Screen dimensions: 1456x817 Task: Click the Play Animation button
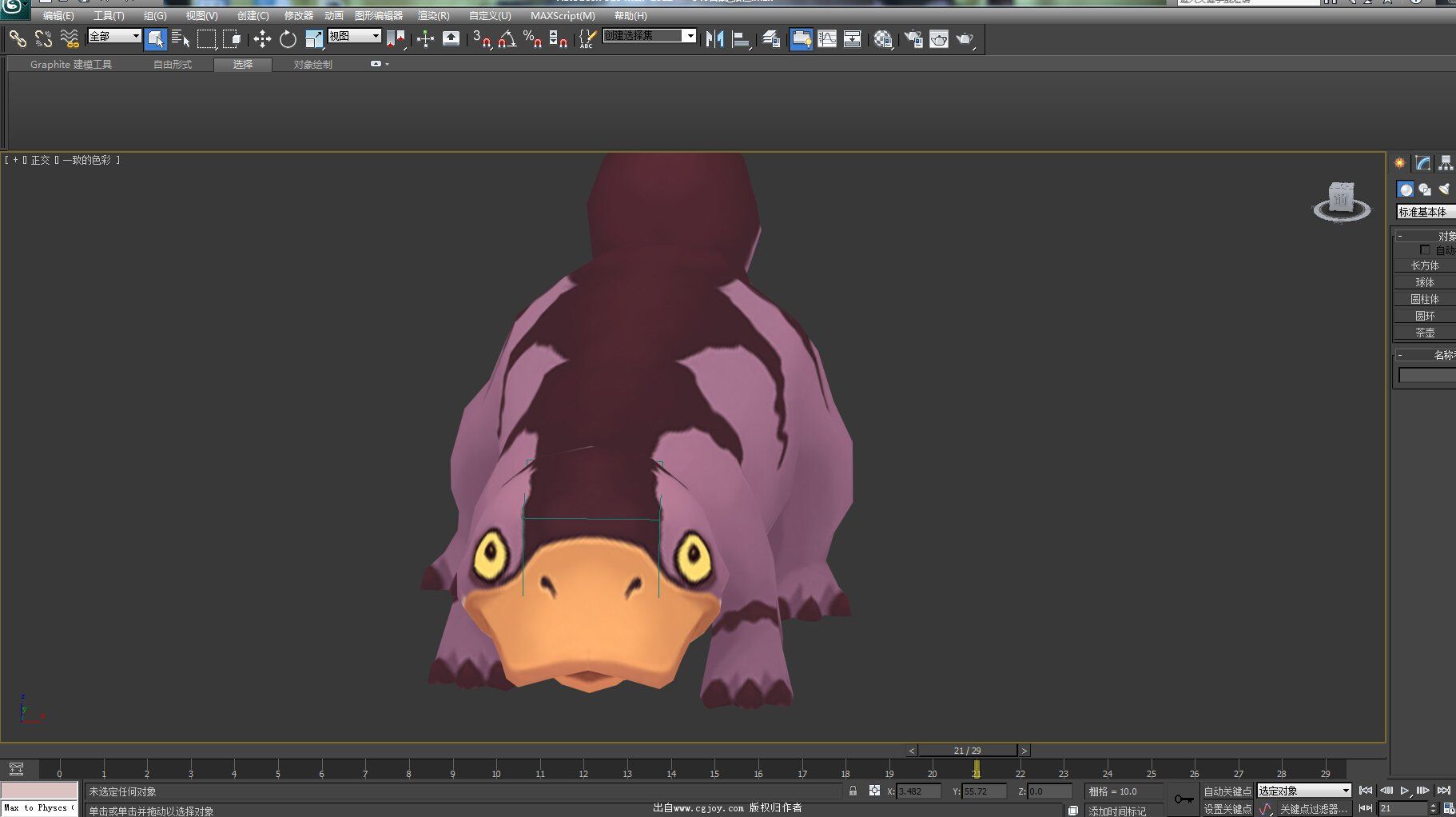[x=1404, y=791]
